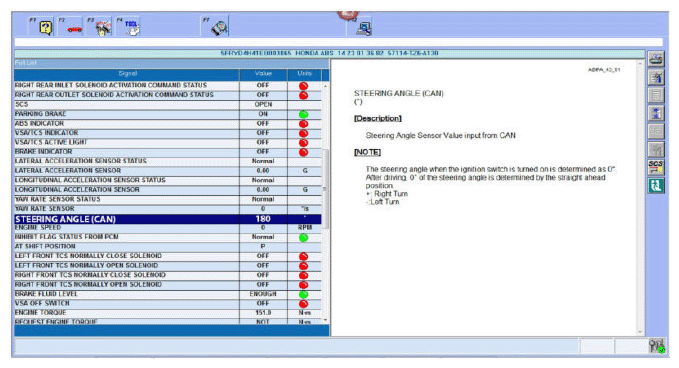This screenshot has width=679, height=368.
Task: Select the YAW RATE SENSOR STATUS row
Action: pyautogui.click(x=168, y=199)
